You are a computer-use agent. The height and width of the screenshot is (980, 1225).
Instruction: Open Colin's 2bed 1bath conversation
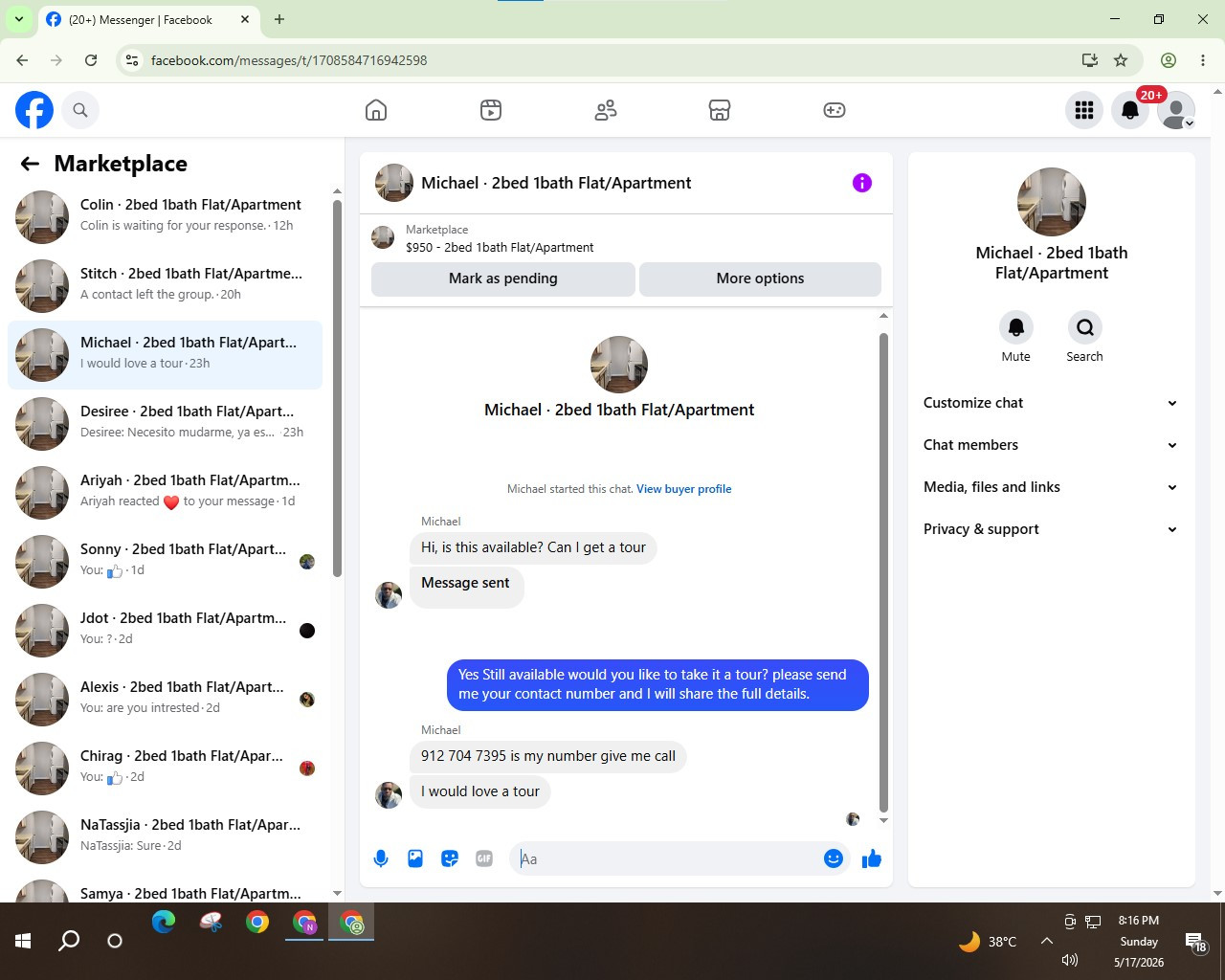165,217
